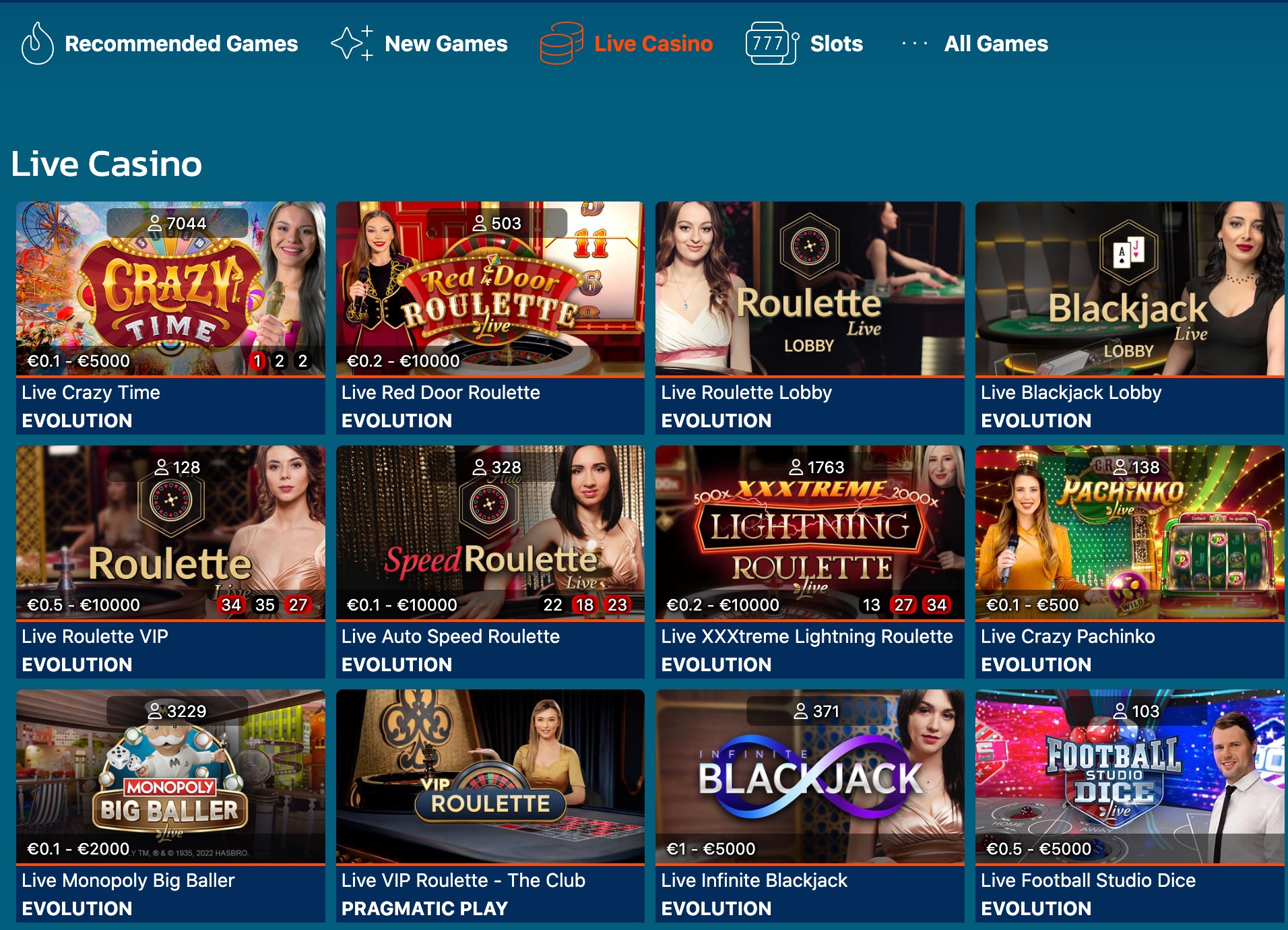Click the stacked chips Live Casino icon

[562, 44]
